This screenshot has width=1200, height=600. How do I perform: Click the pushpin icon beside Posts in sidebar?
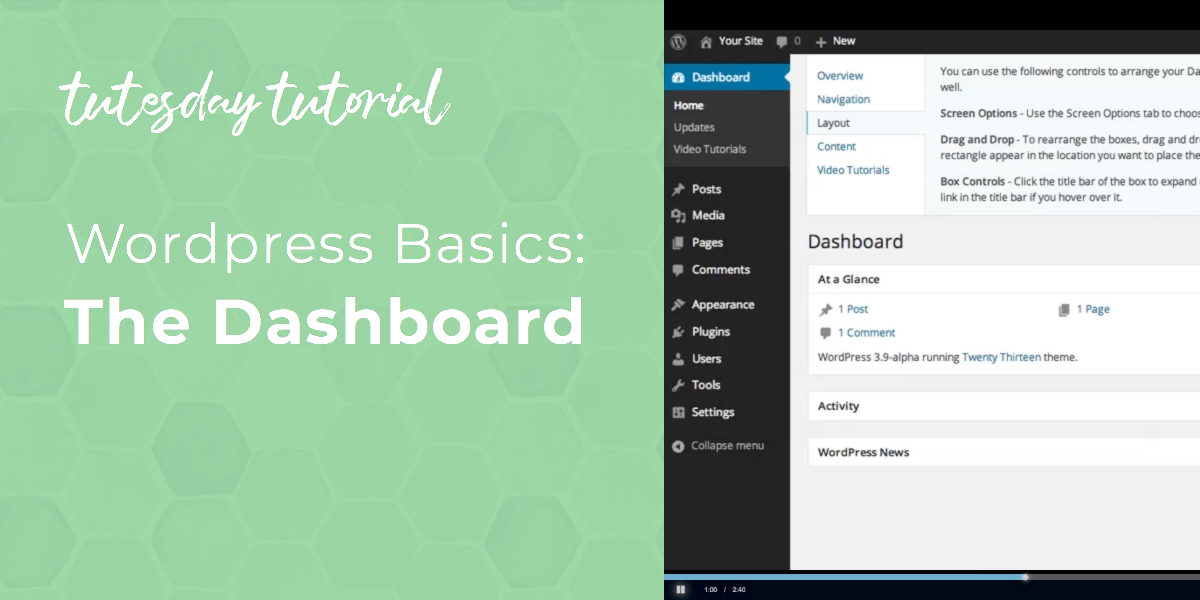679,189
